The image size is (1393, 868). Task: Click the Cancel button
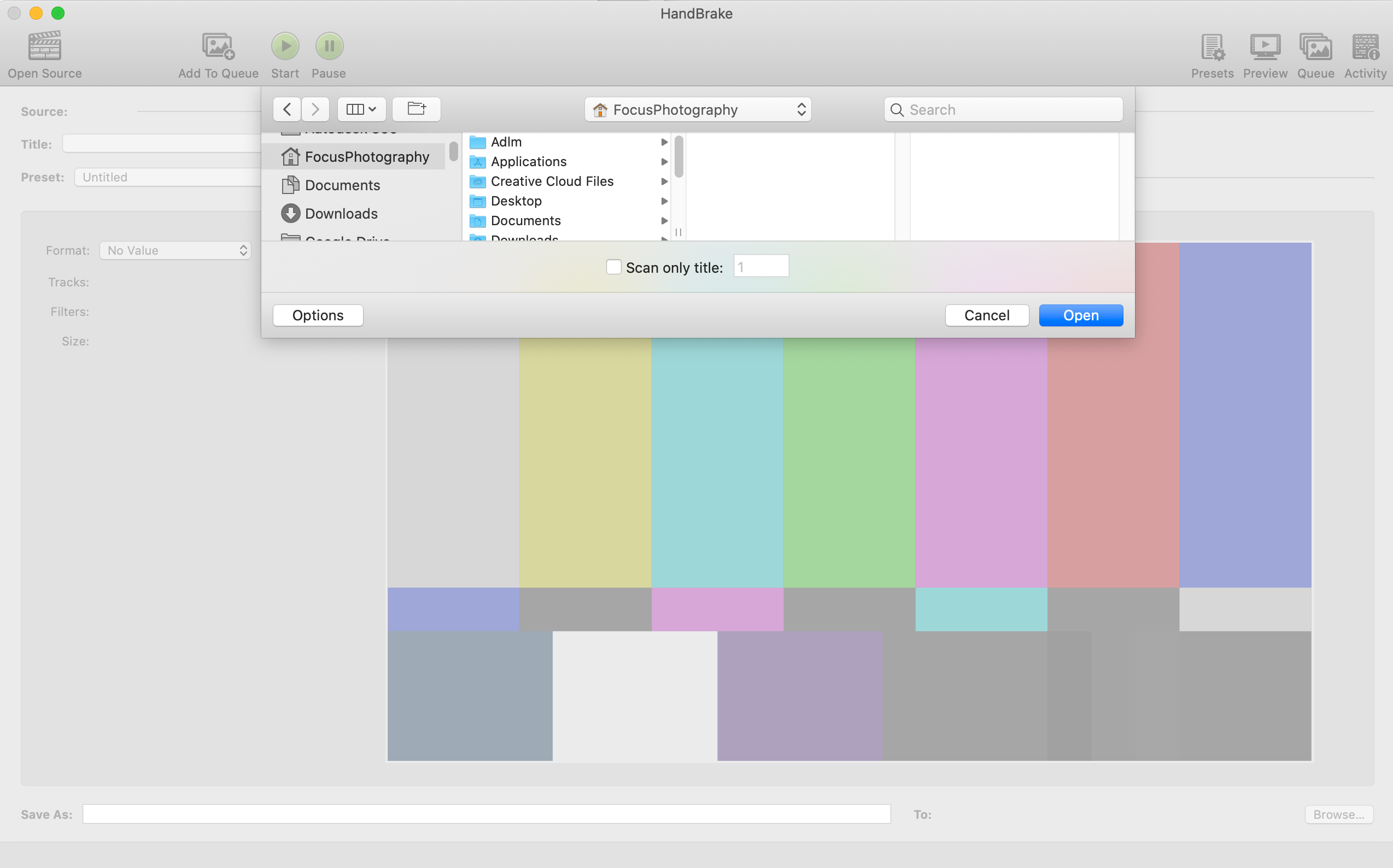tap(986, 315)
